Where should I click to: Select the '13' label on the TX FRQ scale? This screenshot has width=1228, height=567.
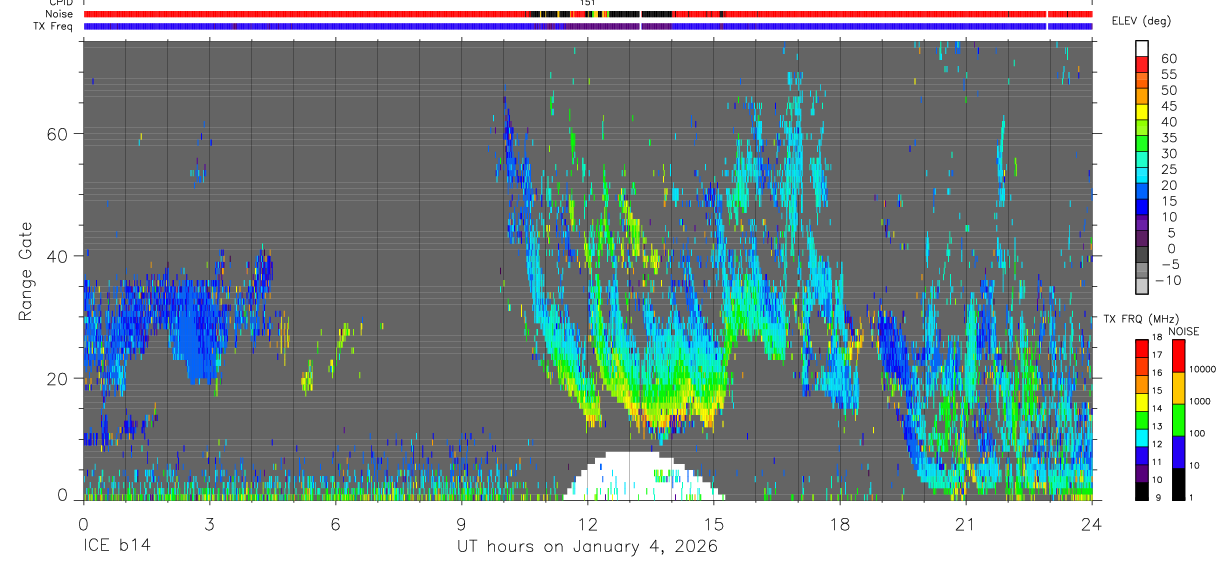point(1159,426)
